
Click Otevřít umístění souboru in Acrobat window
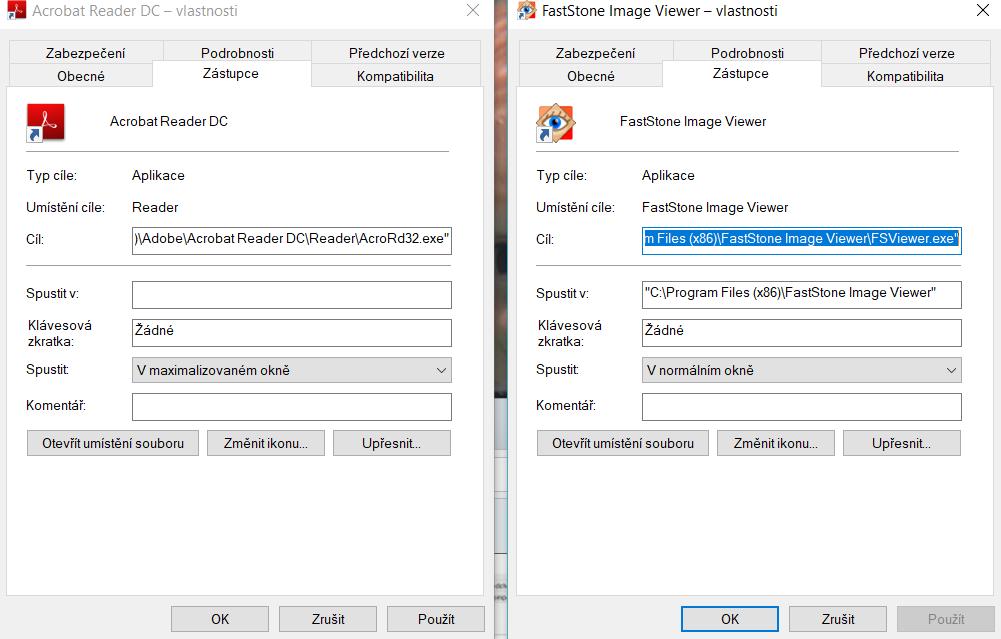point(113,443)
